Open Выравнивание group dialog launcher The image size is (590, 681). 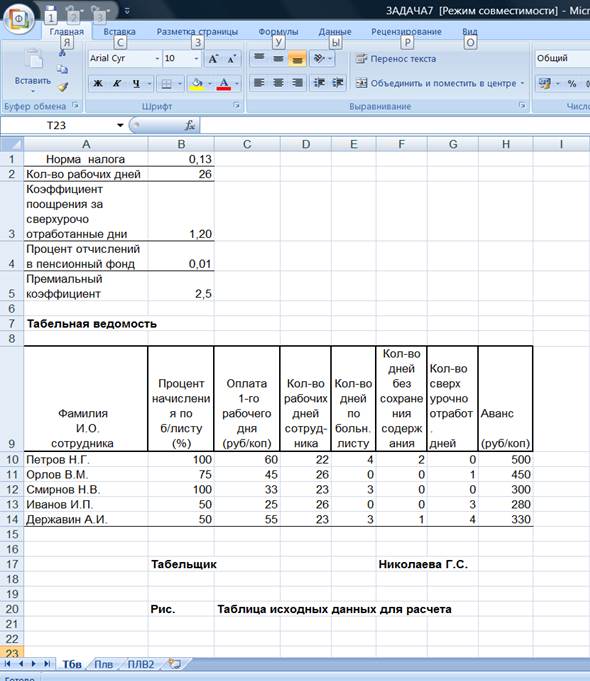coord(522,106)
